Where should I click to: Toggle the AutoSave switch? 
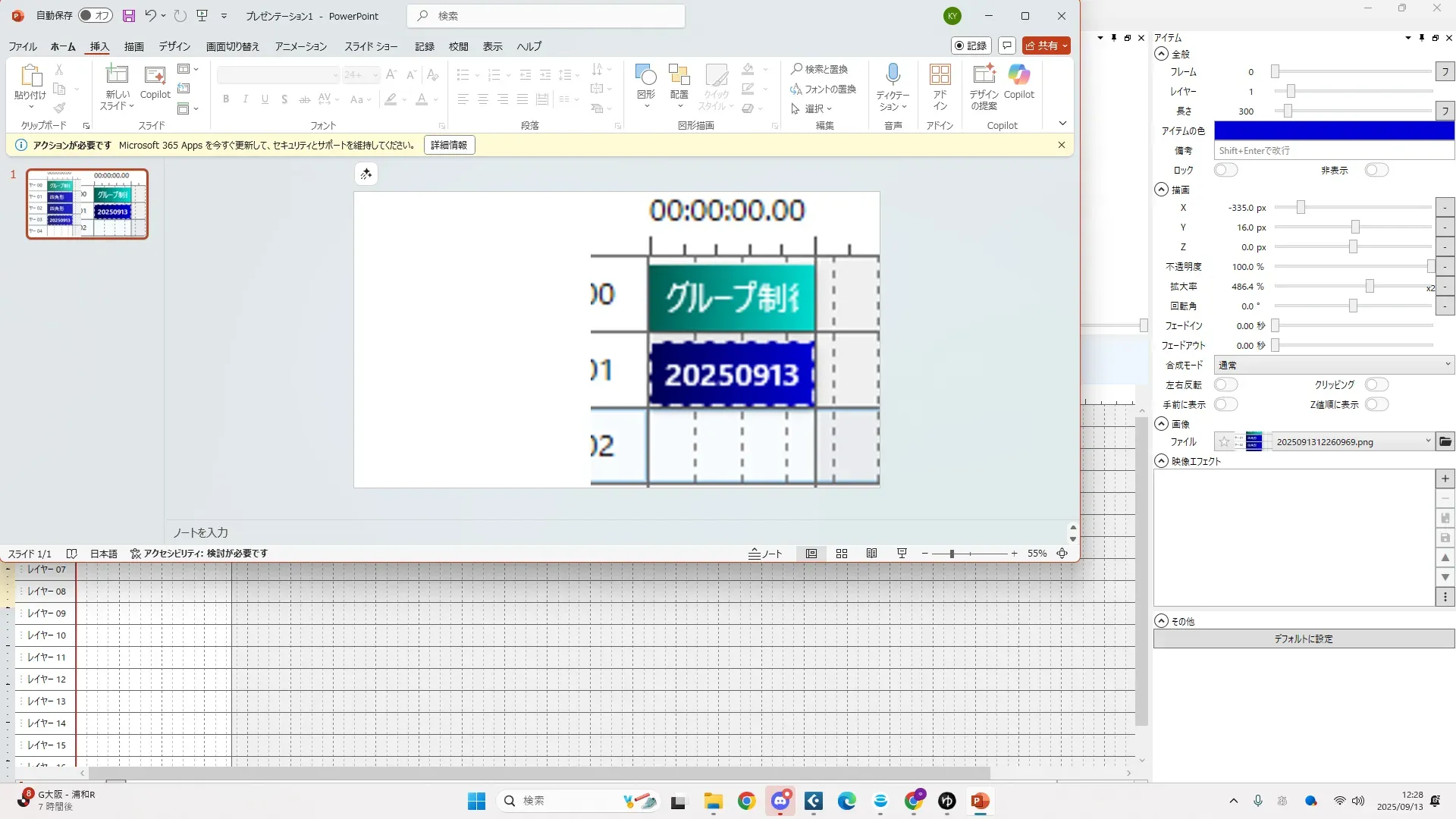click(x=96, y=16)
